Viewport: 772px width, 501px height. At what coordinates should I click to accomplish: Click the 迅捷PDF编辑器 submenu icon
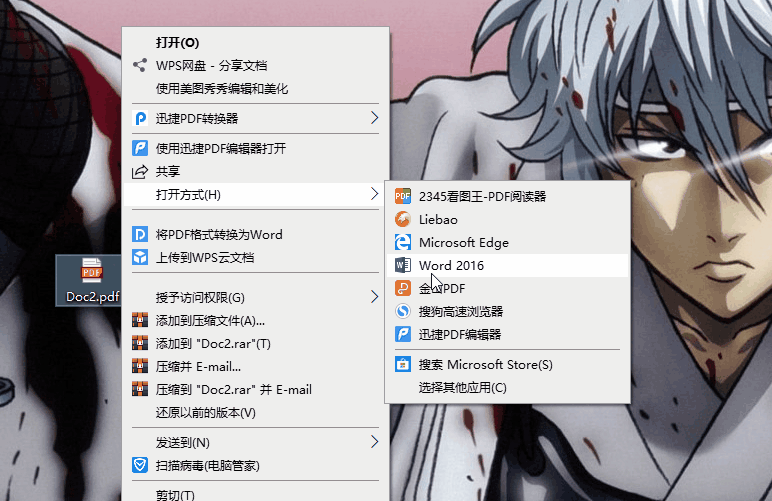tap(403, 334)
